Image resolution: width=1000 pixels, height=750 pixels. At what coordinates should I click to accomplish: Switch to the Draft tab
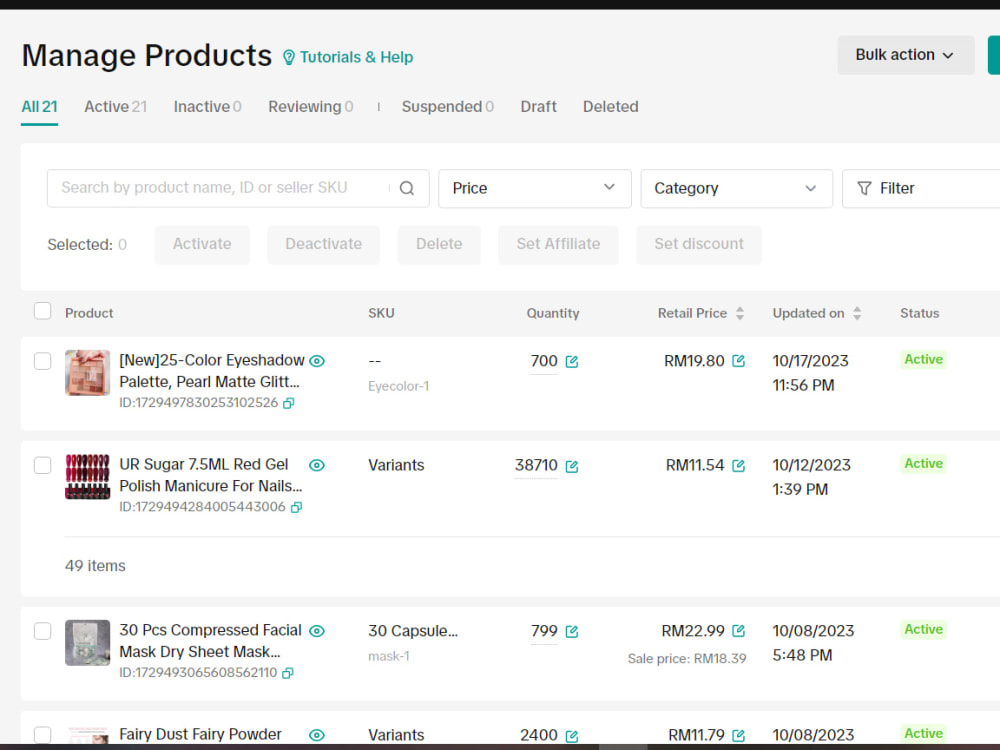538,107
